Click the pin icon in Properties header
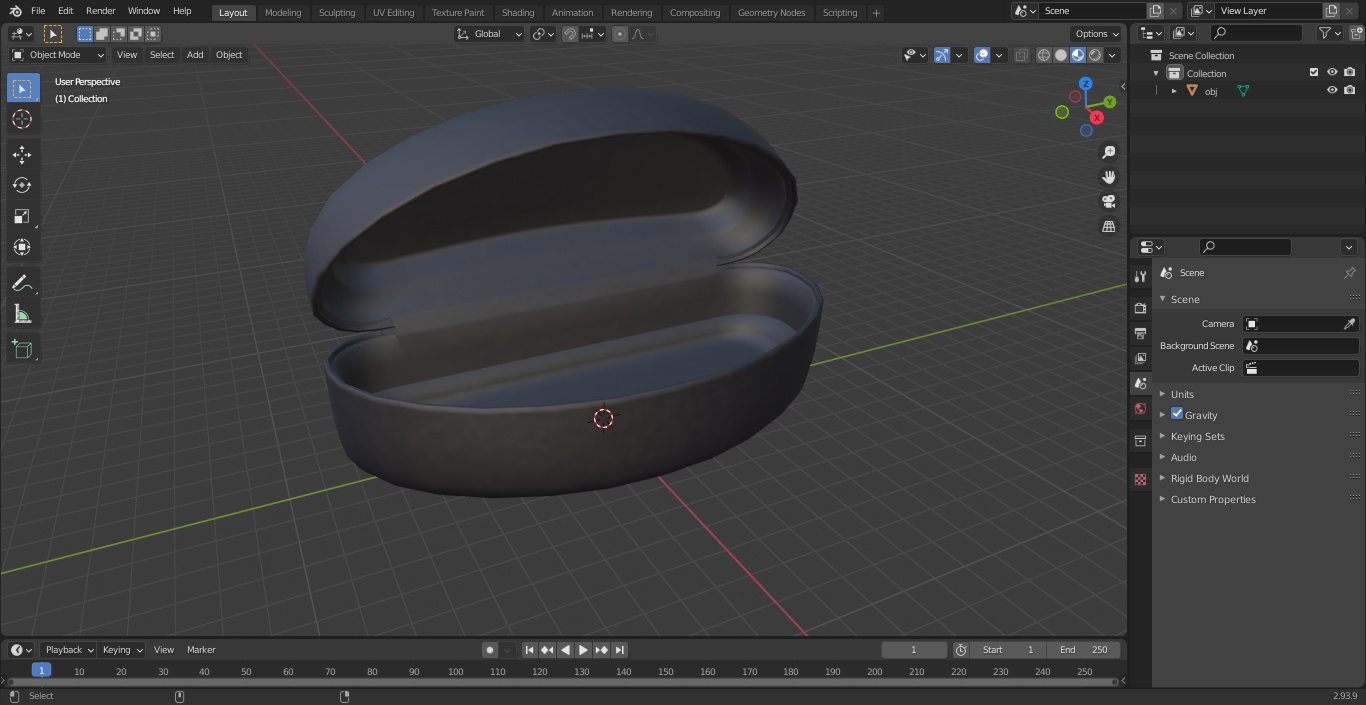 click(x=1349, y=273)
